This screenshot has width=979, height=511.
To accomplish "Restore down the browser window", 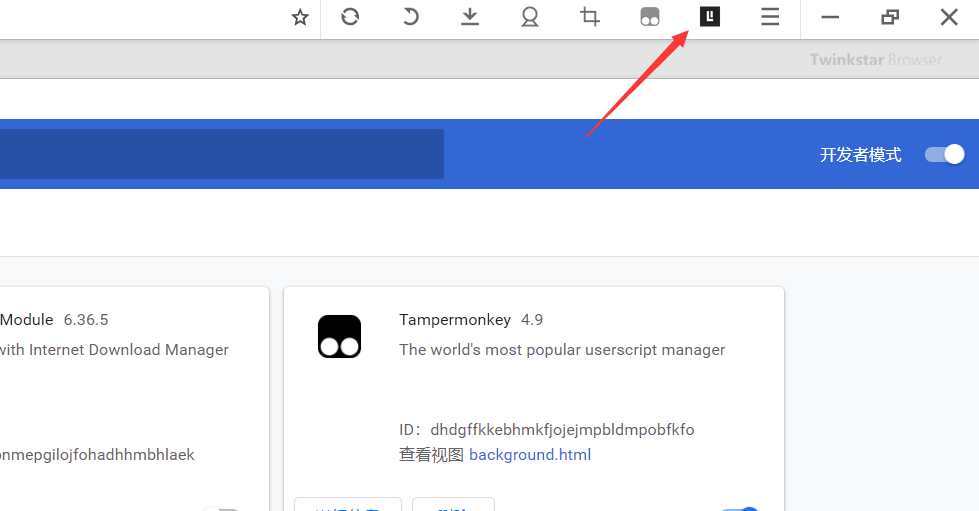I will pos(890,17).
